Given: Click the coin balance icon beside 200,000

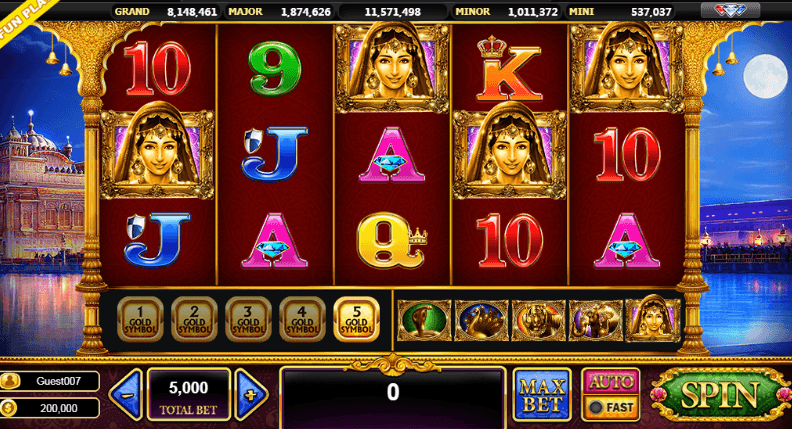Looking at the screenshot, I should pyautogui.click(x=10, y=408).
